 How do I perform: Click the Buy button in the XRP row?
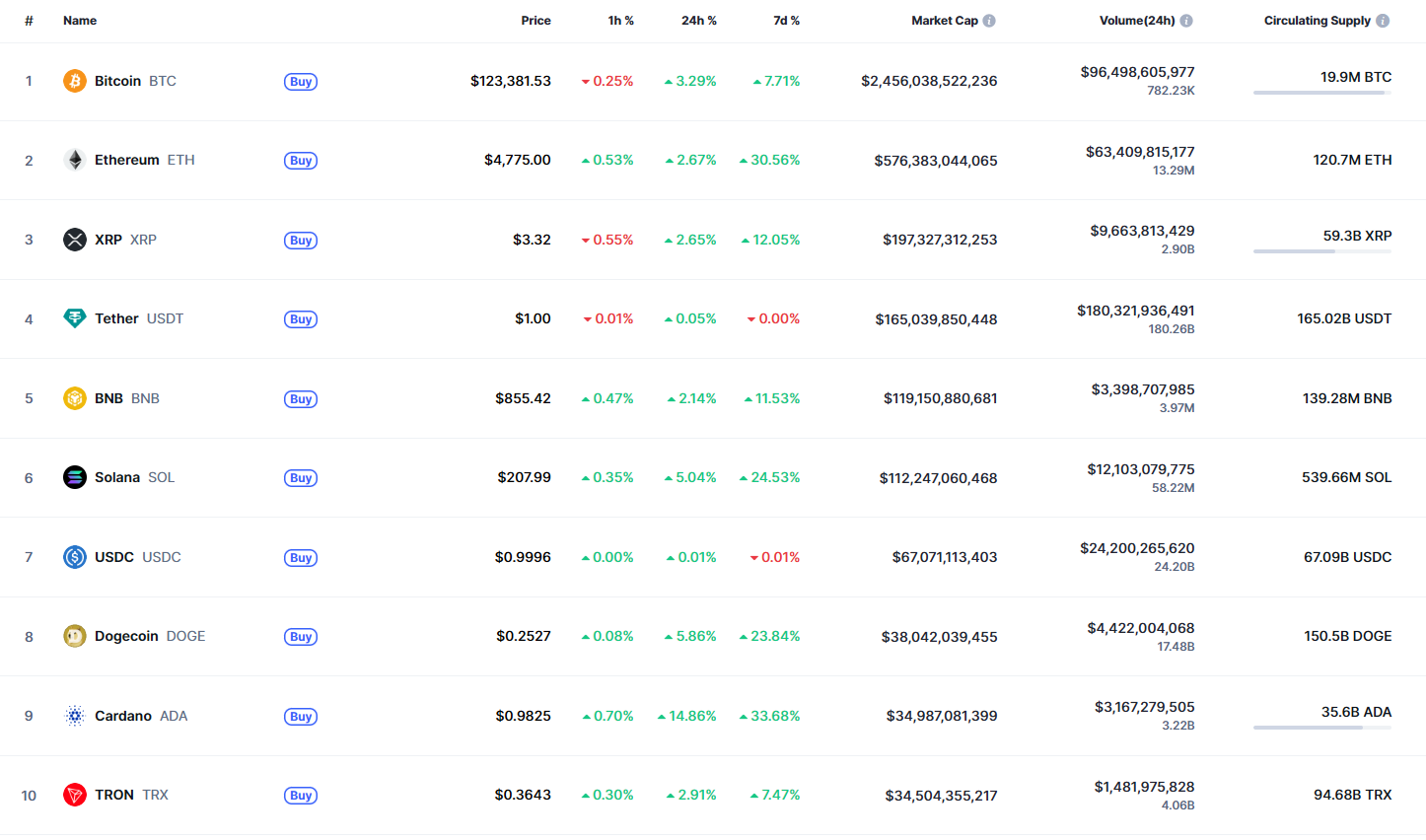301,241
